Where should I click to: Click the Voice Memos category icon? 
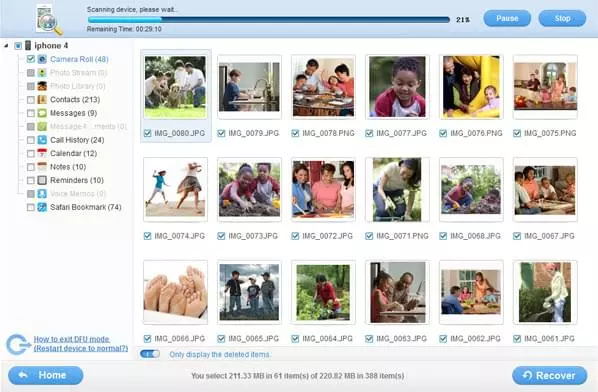[42, 194]
